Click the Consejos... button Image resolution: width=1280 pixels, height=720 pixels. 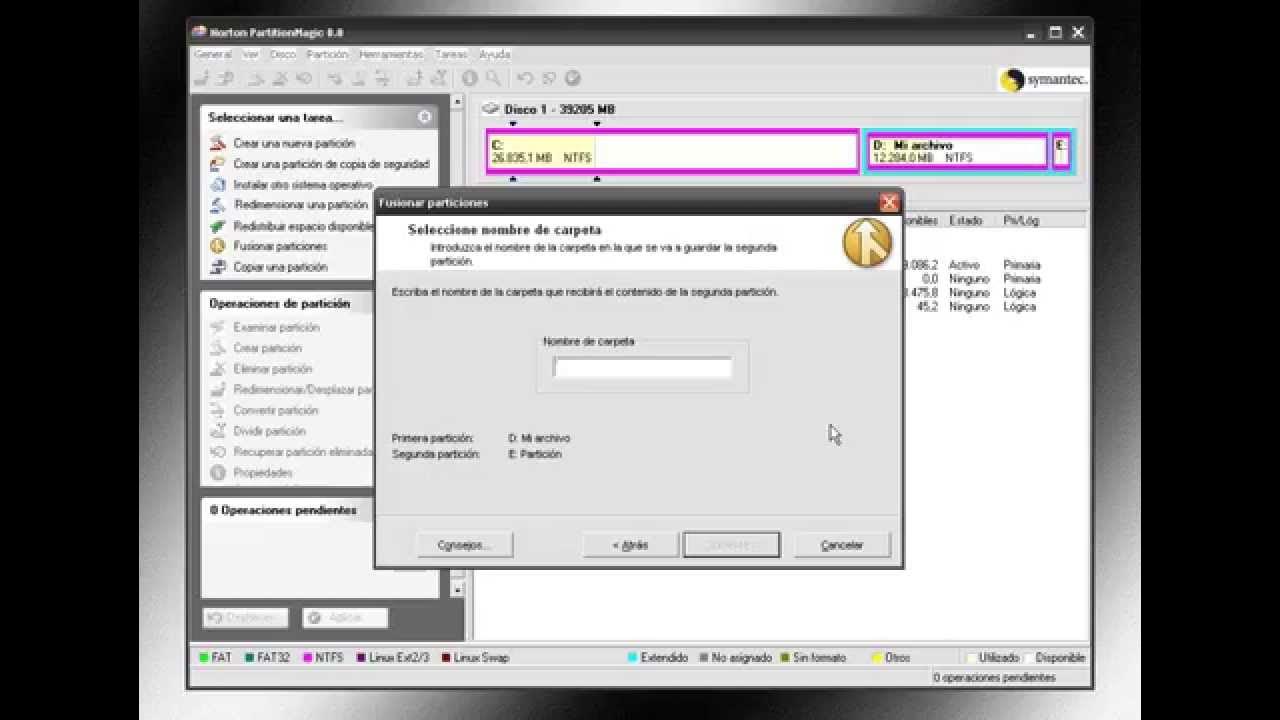point(464,545)
